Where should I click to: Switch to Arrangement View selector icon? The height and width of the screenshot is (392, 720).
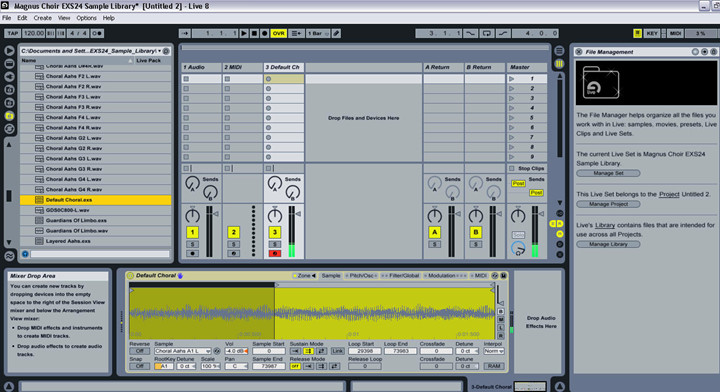click(x=559, y=50)
